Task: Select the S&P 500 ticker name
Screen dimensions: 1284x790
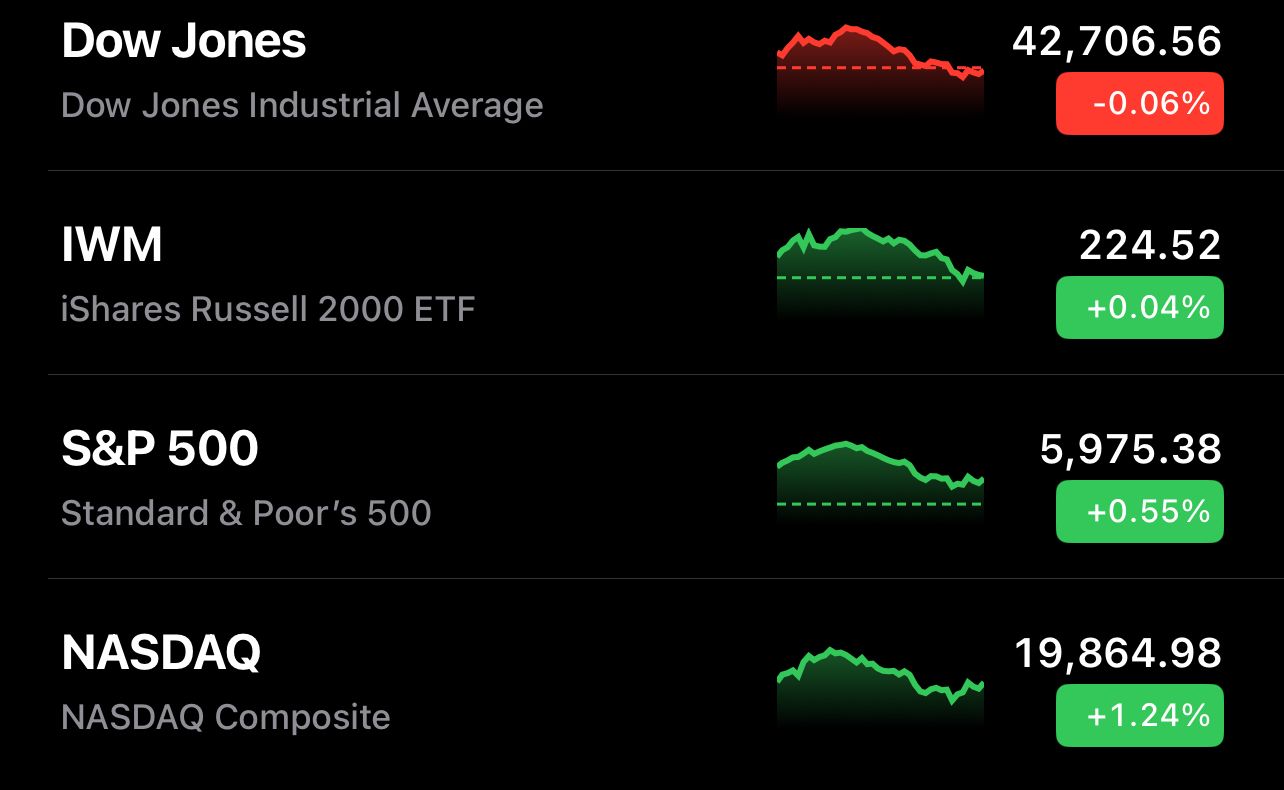Action: click(160, 450)
